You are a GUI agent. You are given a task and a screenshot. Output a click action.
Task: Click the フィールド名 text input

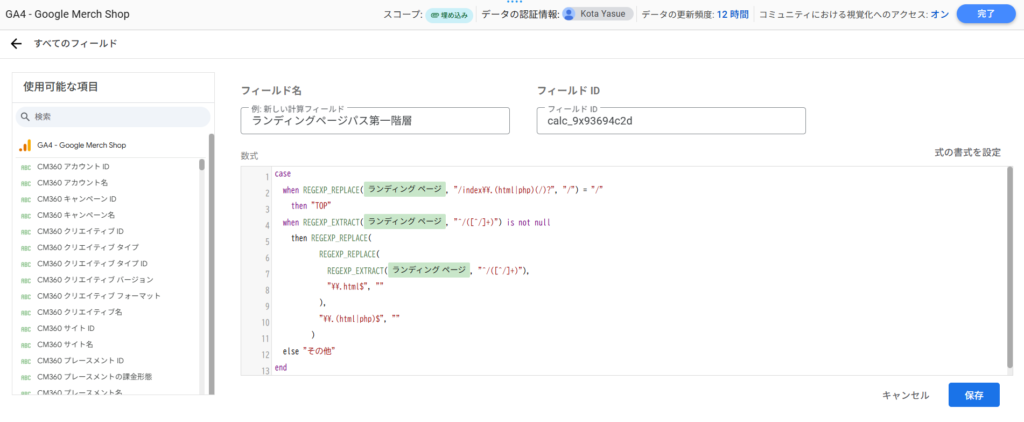click(375, 120)
